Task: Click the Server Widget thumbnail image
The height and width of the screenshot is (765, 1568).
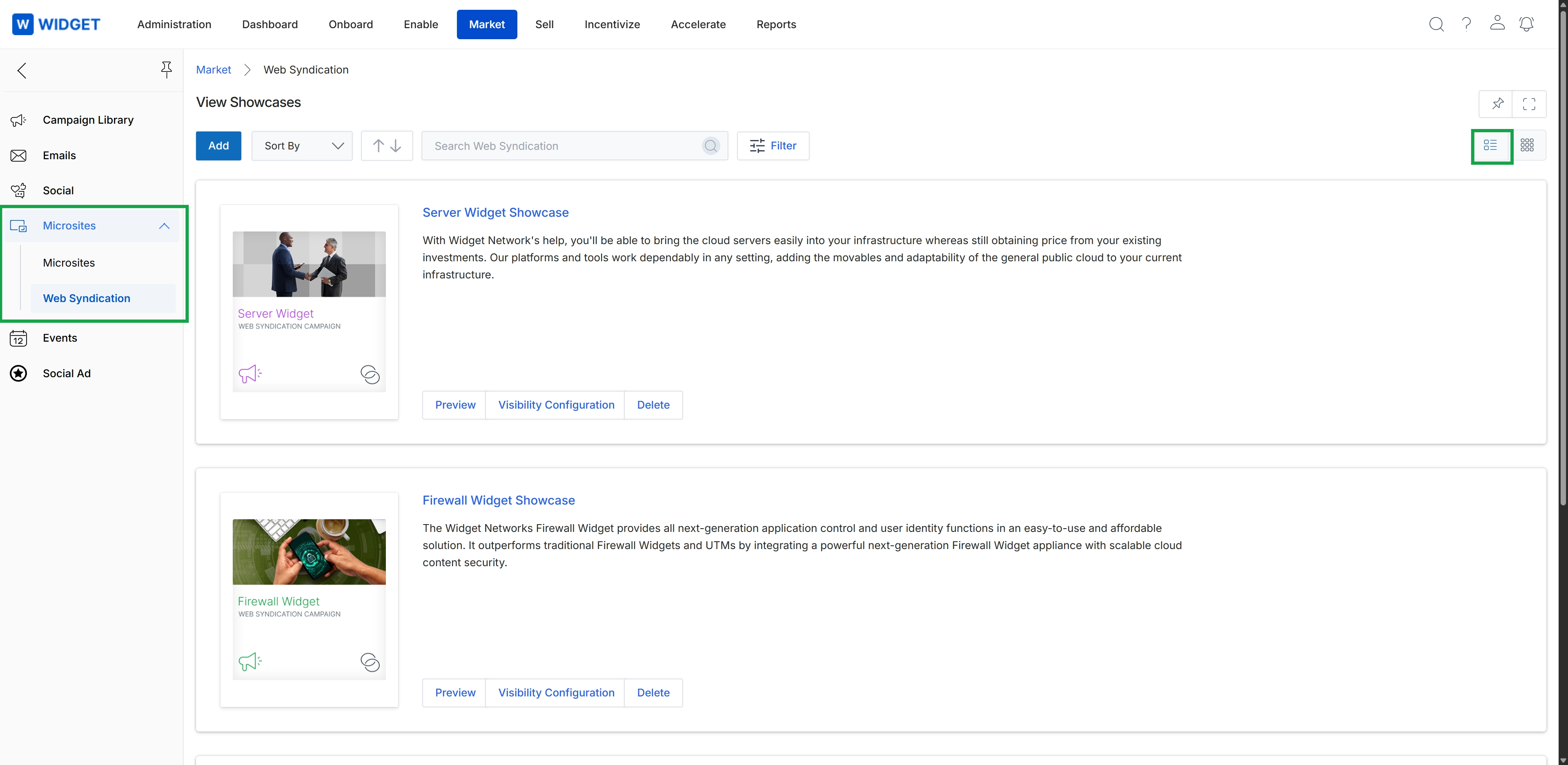Action: click(x=309, y=264)
